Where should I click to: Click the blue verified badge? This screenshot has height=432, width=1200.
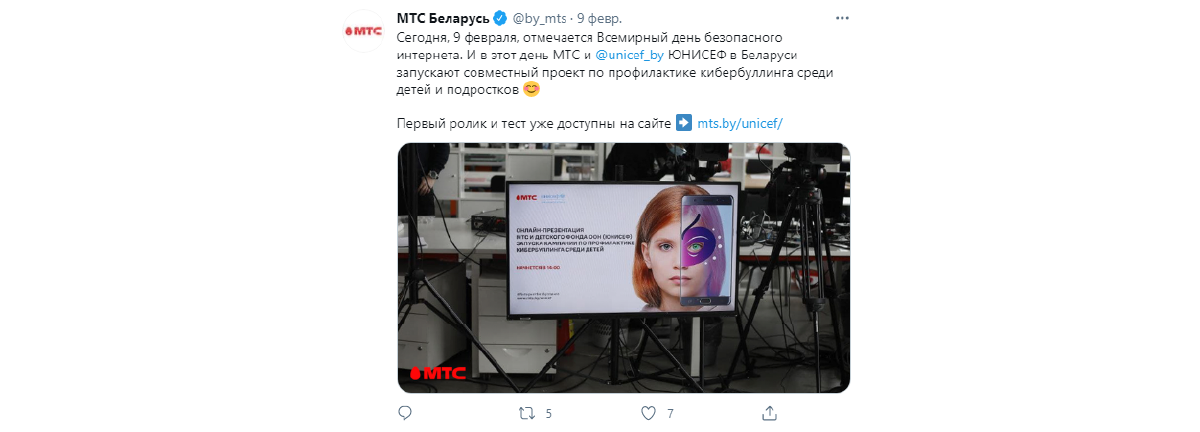pyautogui.click(x=500, y=19)
